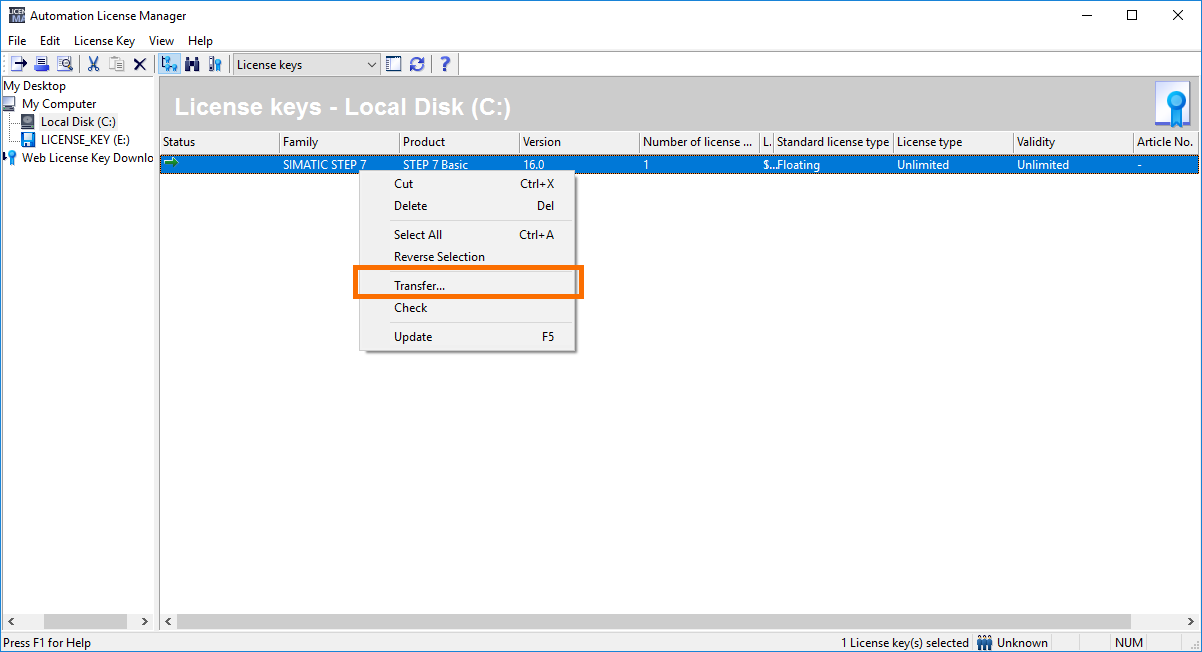1202x652 pixels.
Task: Click the green arrow status icon
Action: [x=171, y=163]
